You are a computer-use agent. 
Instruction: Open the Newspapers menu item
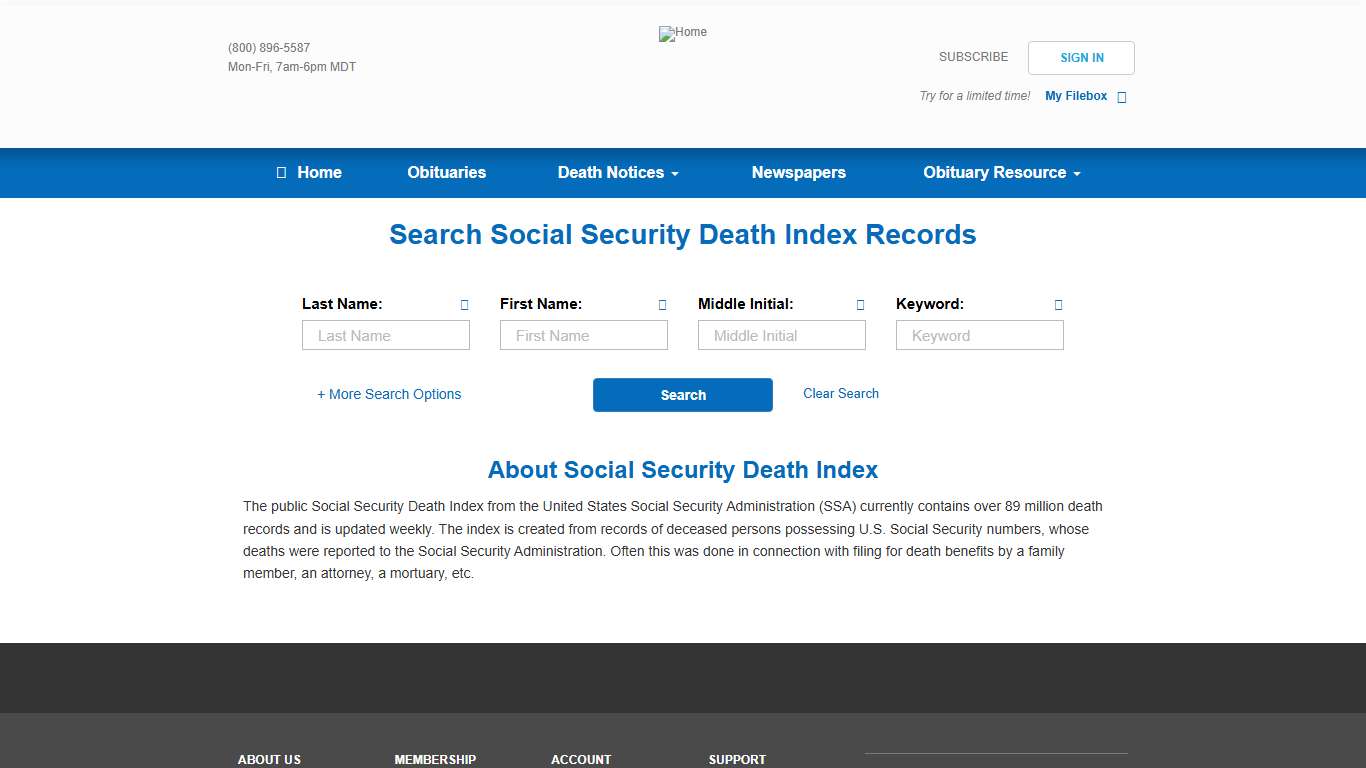798,172
